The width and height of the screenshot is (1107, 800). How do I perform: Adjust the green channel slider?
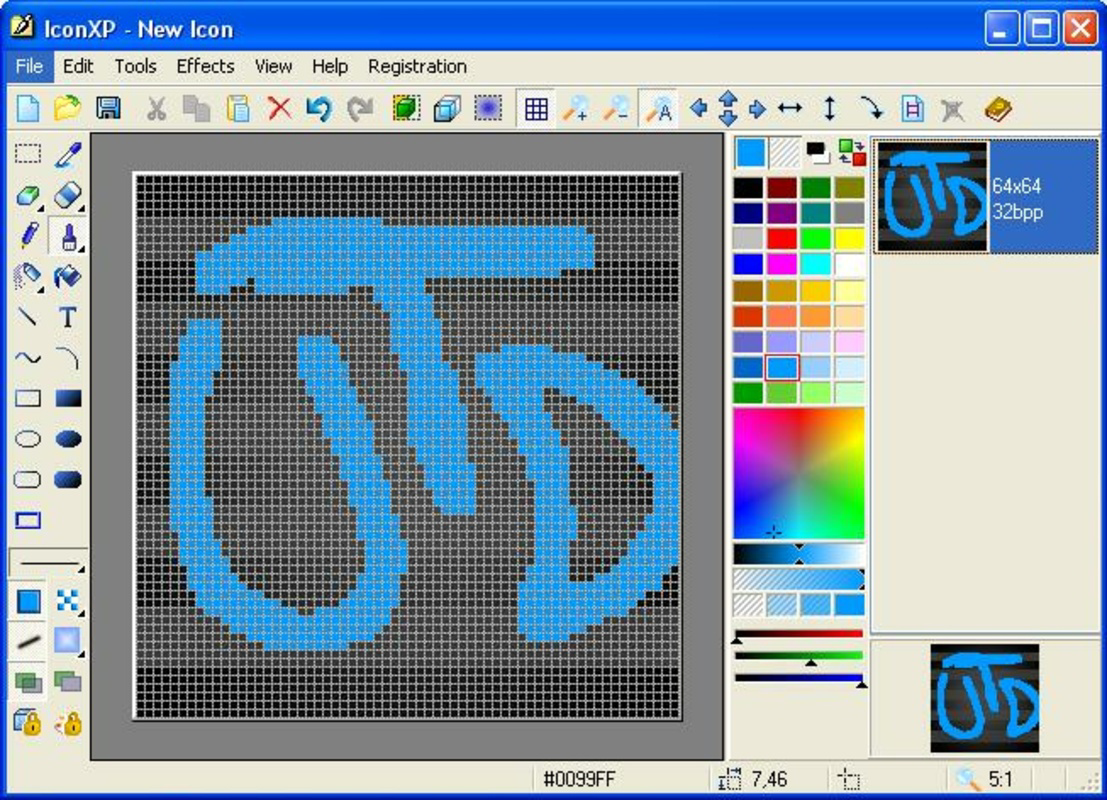[x=798, y=656]
